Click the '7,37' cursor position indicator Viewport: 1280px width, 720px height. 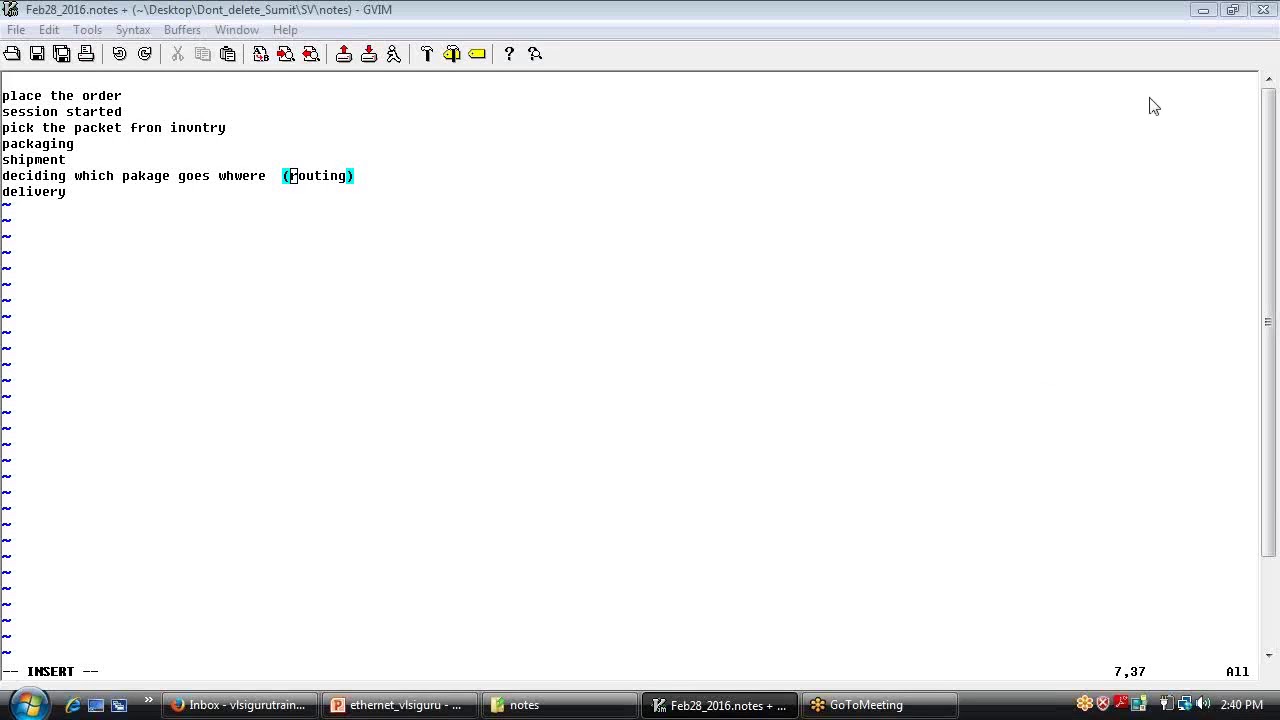coord(1130,672)
